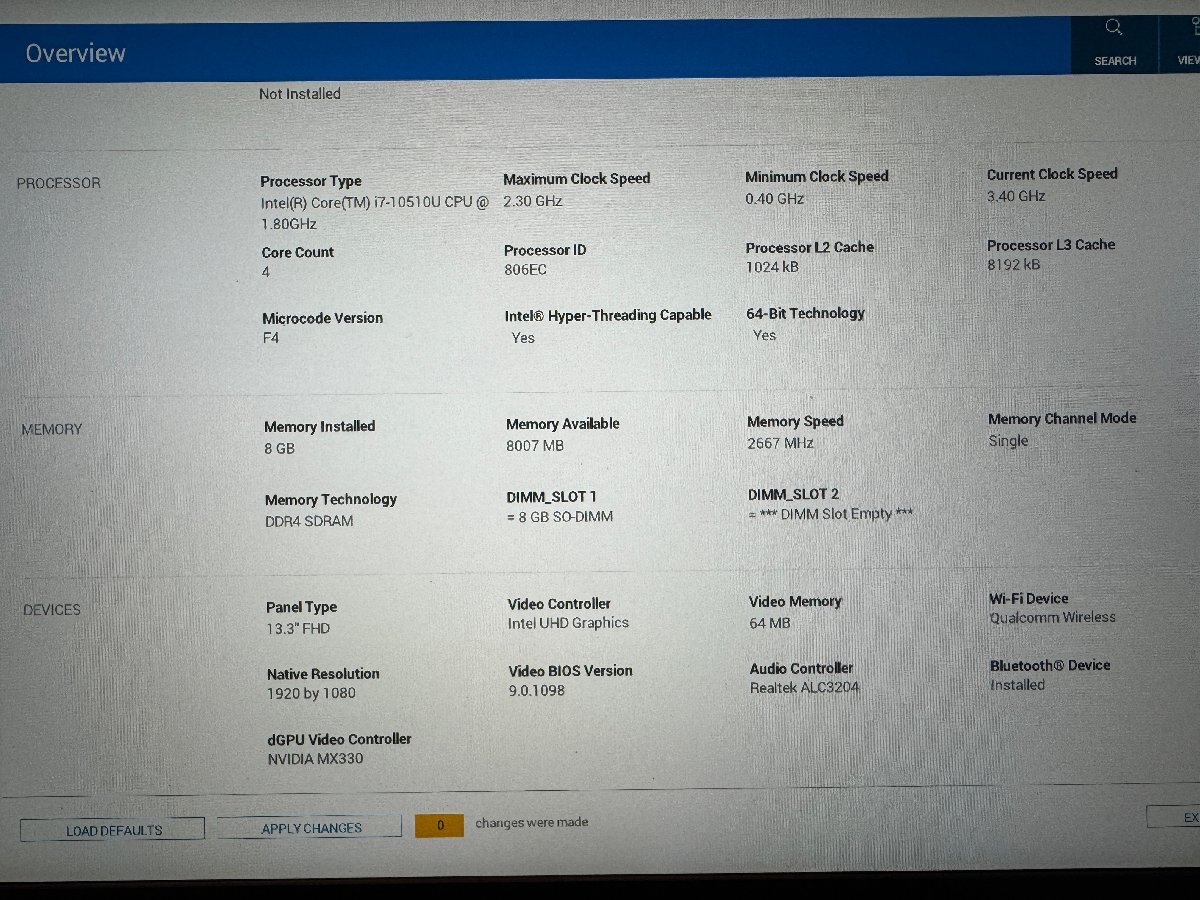Click the dGPU Video Controller label
The width and height of the screenshot is (1200, 900).
click(339, 740)
